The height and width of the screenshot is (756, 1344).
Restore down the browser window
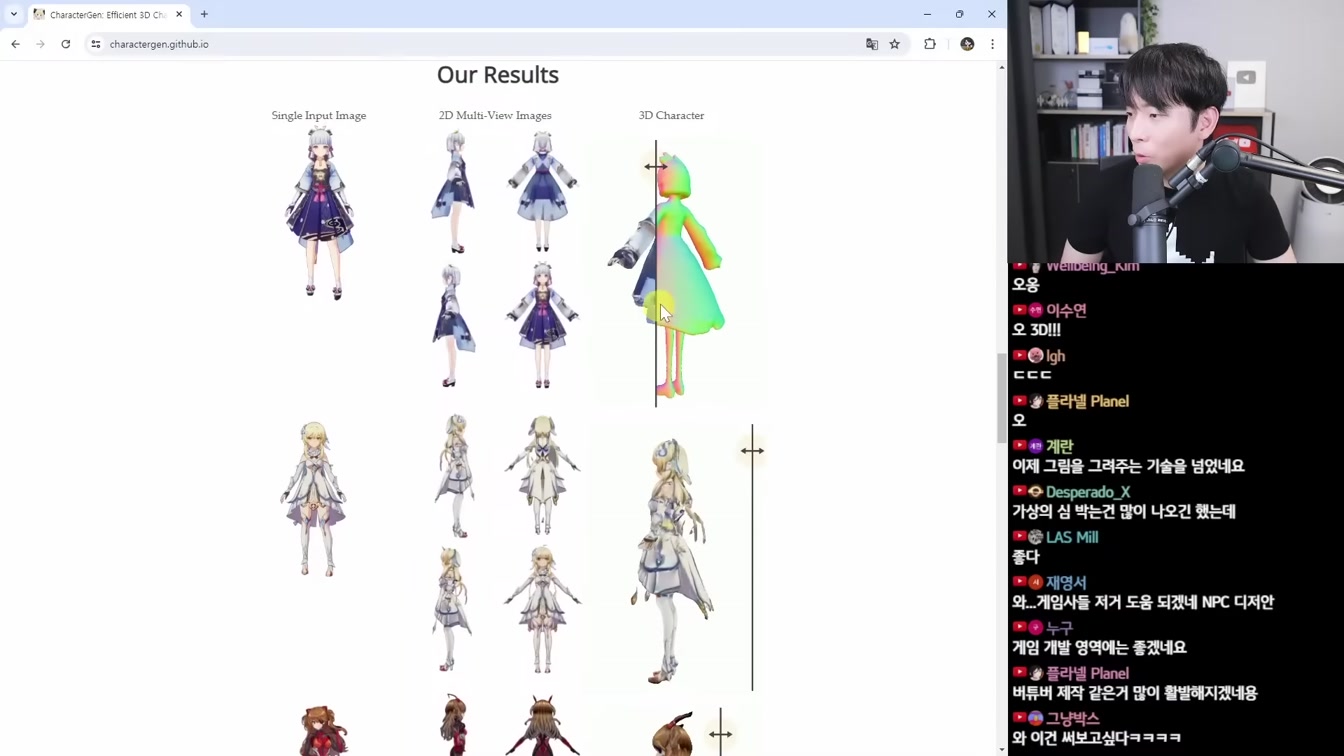pyautogui.click(x=959, y=14)
